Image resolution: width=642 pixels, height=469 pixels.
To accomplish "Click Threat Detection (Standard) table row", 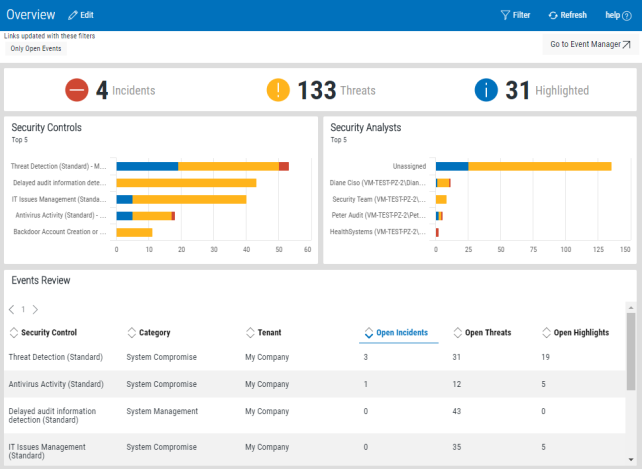I will click(56, 357).
